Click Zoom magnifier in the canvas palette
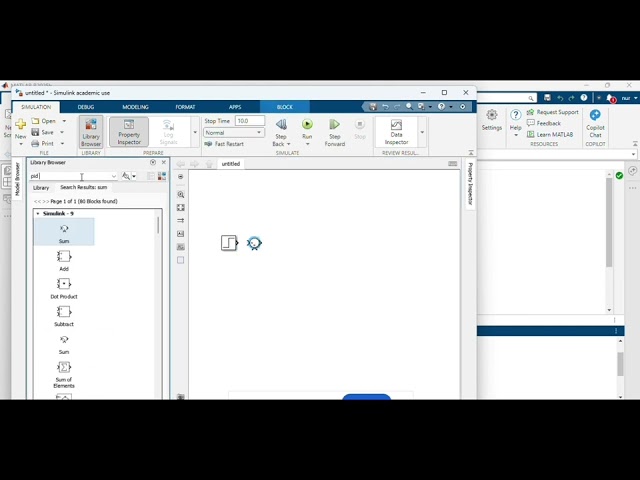Image resolution: width=640 pixels, height=480 pixels. click(180, 194)
